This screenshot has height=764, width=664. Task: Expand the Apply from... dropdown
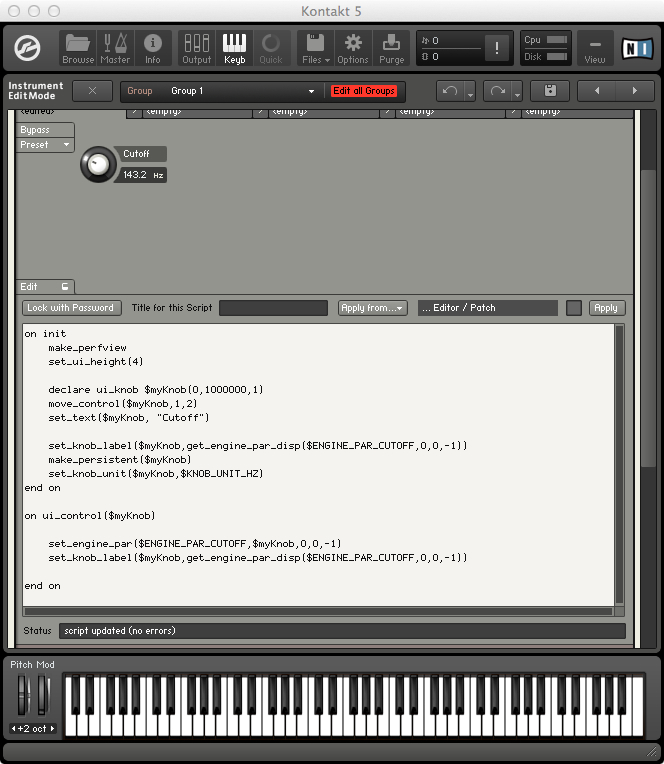click(372, 308)
